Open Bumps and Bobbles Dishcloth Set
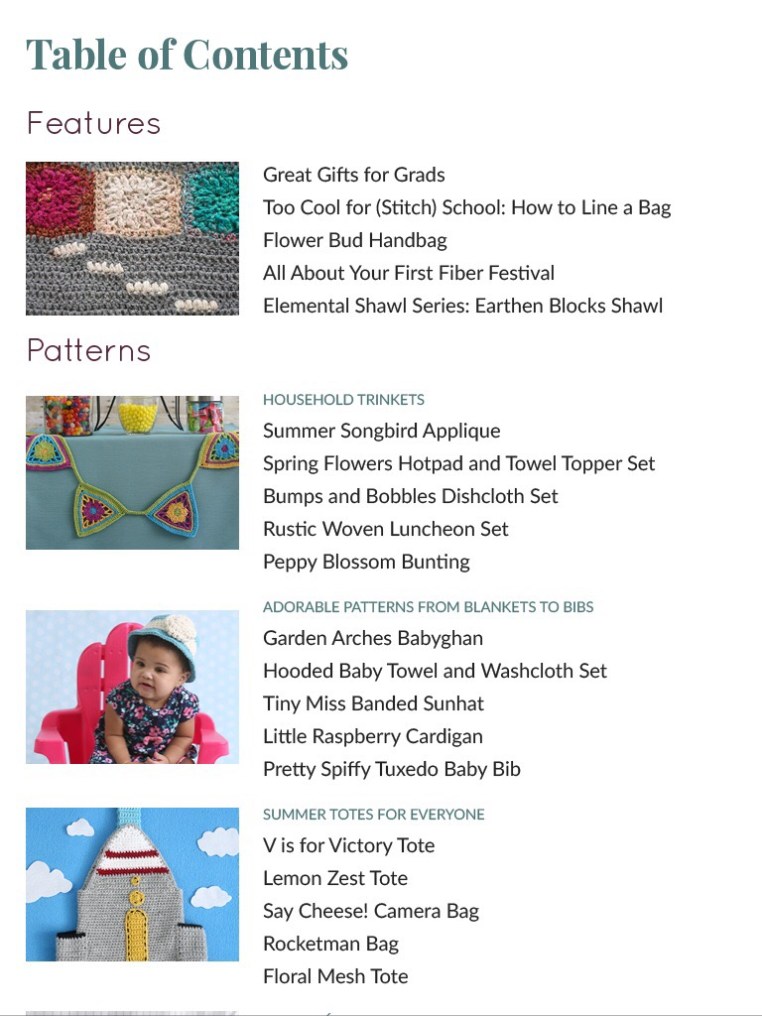Viewport: 762px width, 1016px height. [410, 497]
